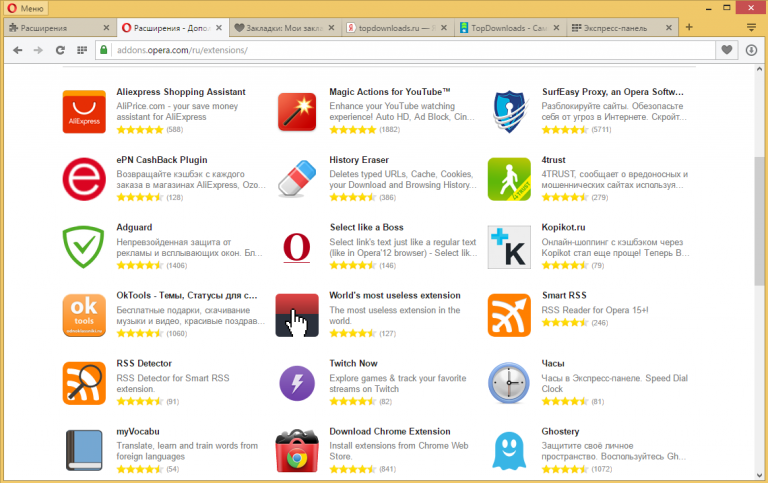
Task: Add page to bookmarks with heart icon
Action: click(x=727, y=50)
